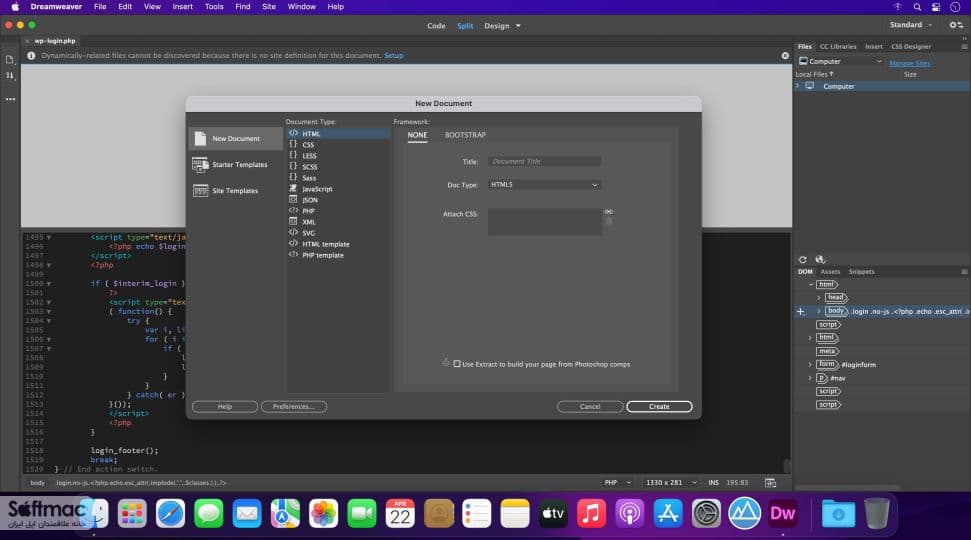Open the CC Libraries panel tab

point(838,46)
